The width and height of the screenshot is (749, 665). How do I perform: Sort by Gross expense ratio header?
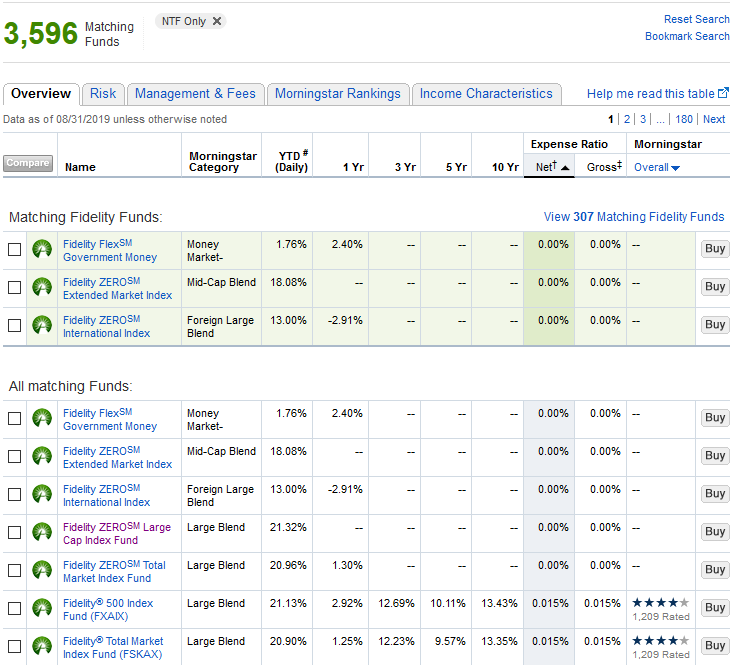click(x=604, y=166)
